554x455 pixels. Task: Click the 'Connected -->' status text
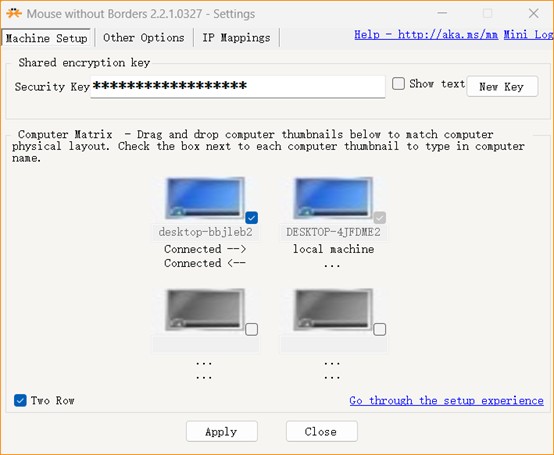205,249
